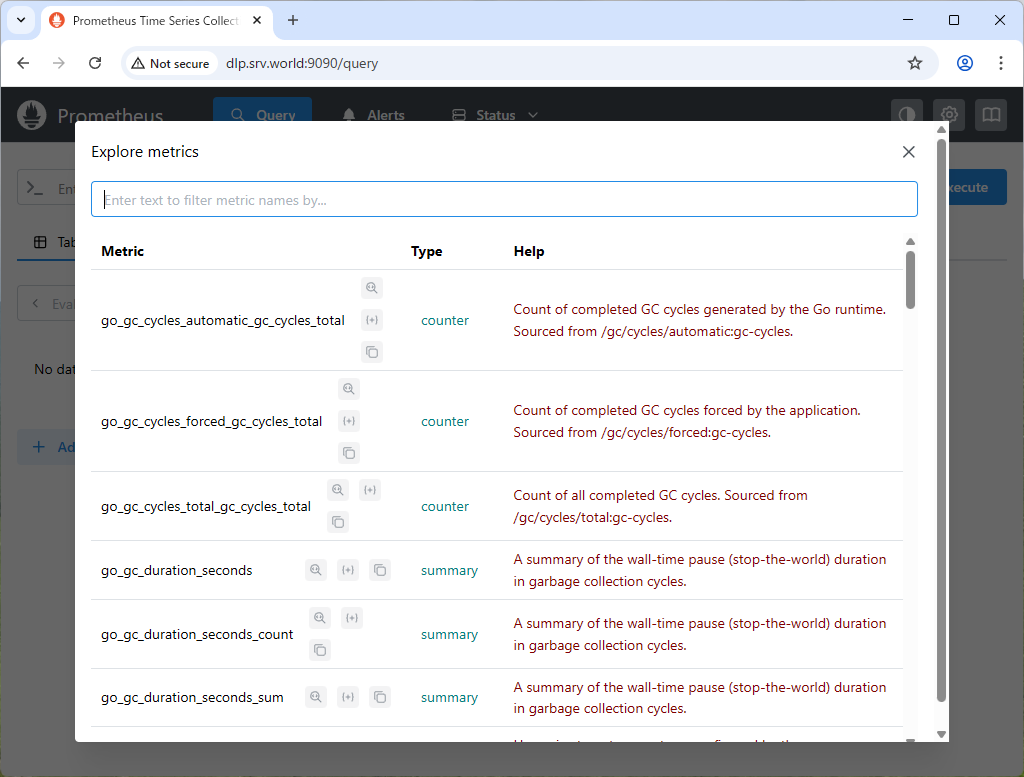Click insert icon for go_gc_cycles_total_gc_cycles_total
The width and height of the screenshot is (1024, 777).
click(x=370, y=490)
